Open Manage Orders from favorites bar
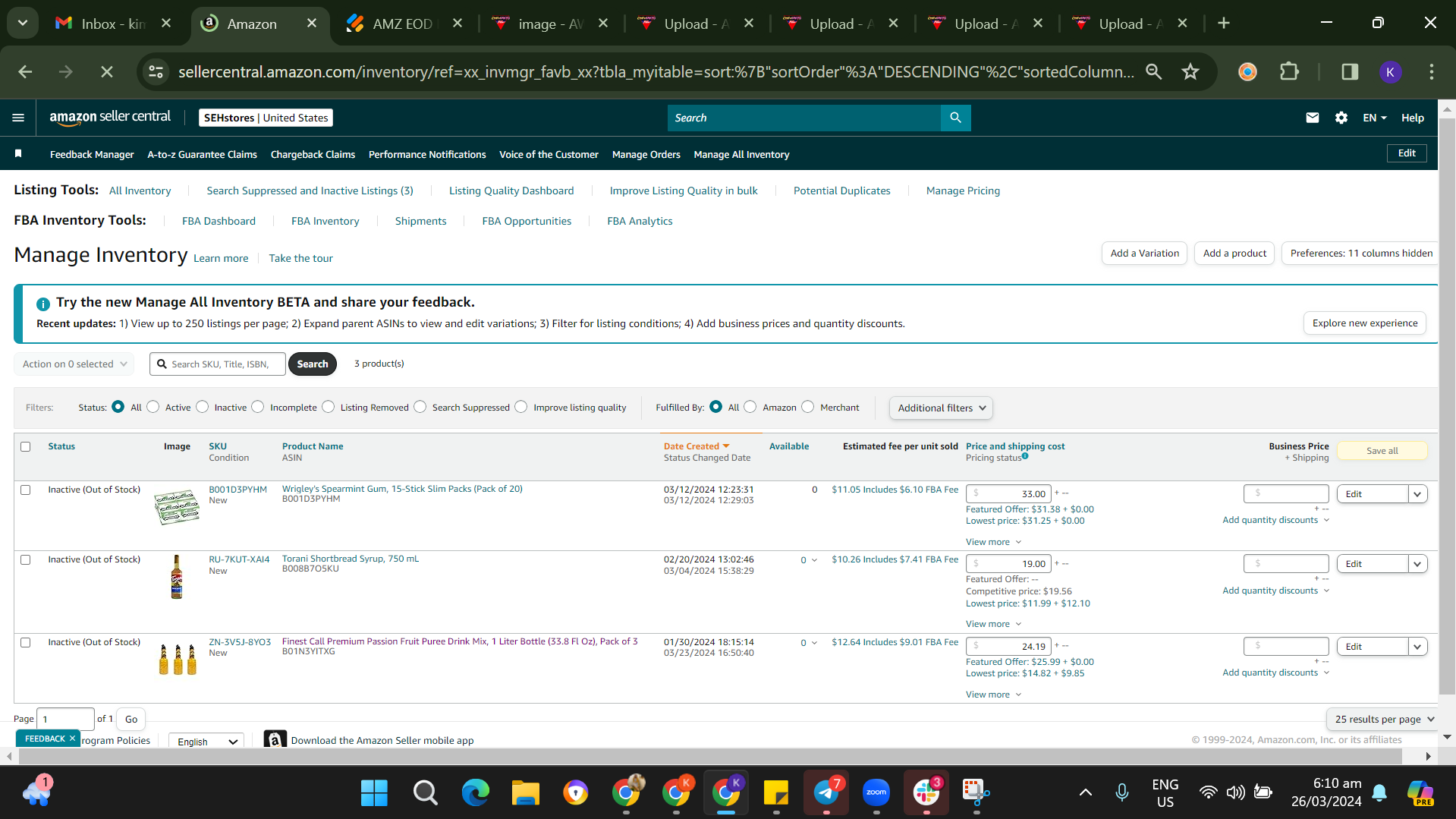The image size is (1456, 819). pos(646,154)
